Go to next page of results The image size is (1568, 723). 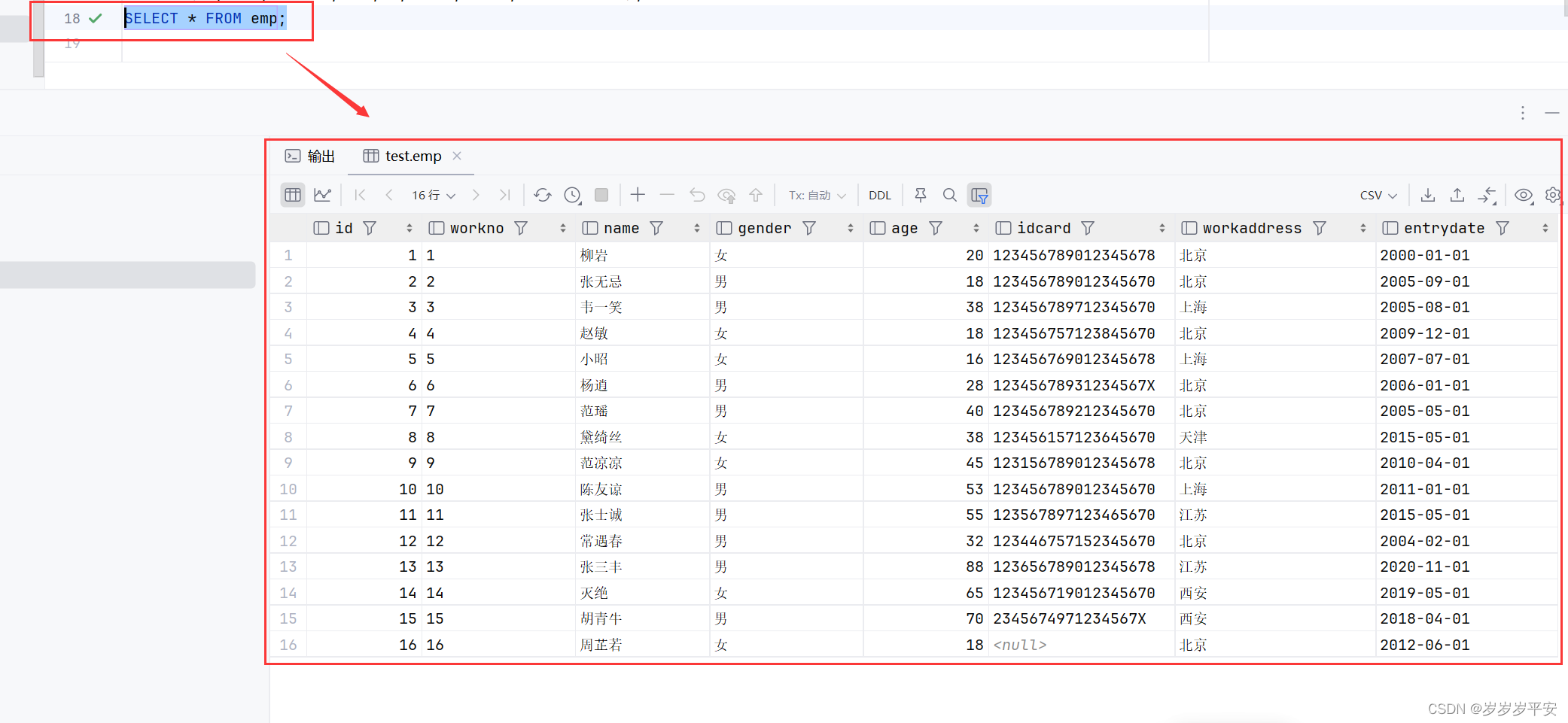[x=476, y=195]
